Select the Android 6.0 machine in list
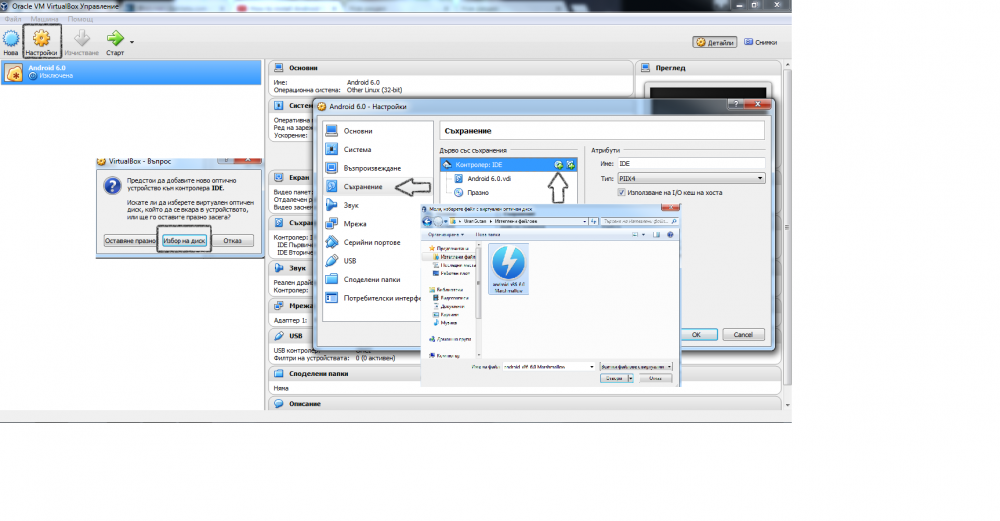 pyautogui.click(x=131, y=72)
